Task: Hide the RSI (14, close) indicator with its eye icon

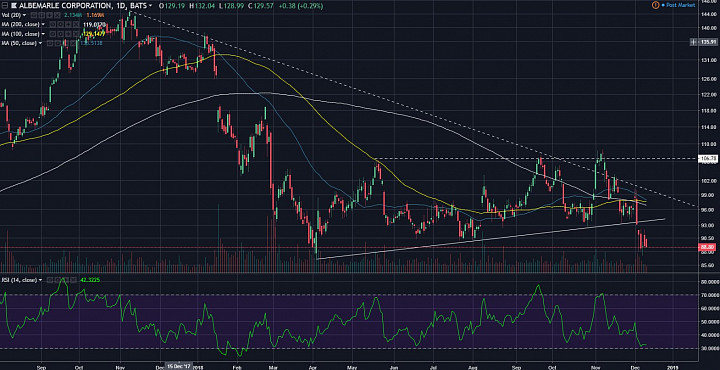Action: (50, 280)
